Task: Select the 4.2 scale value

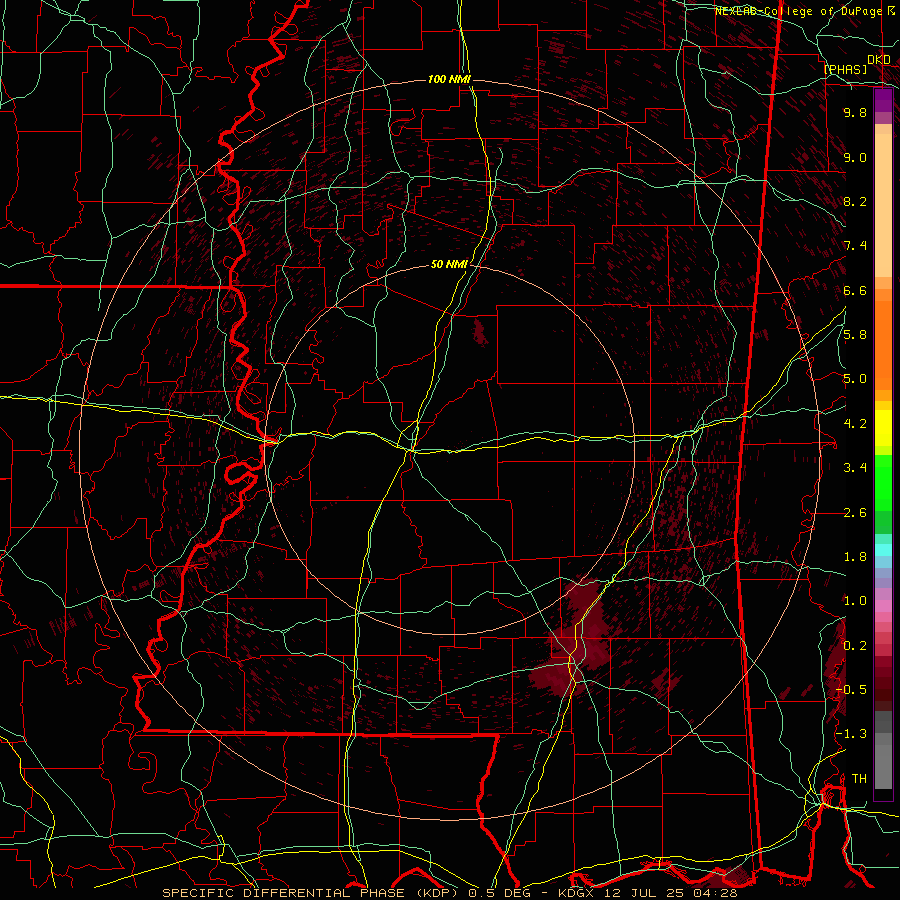Action: [855, 424]
